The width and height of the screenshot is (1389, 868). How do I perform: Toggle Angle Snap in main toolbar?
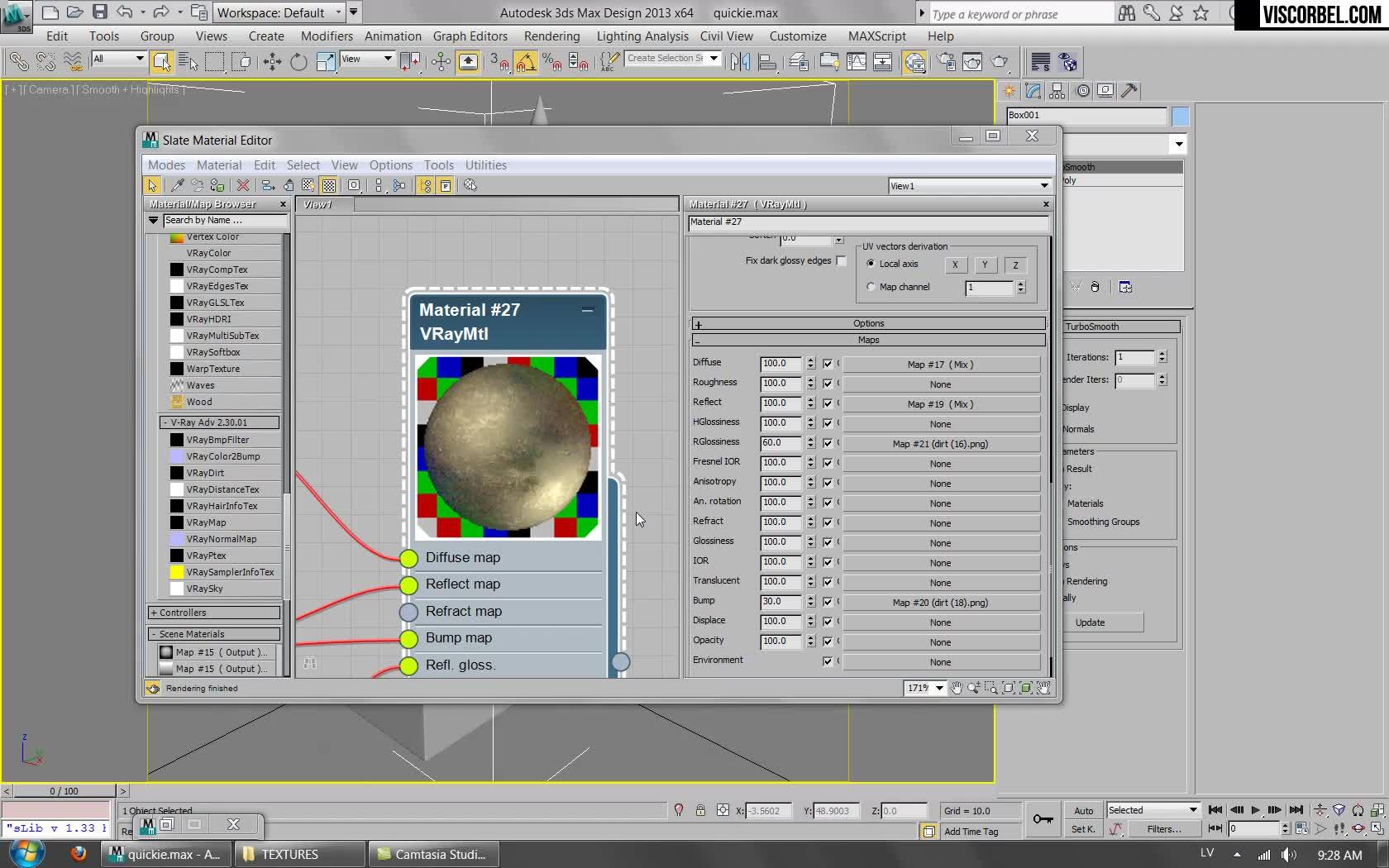525,62
